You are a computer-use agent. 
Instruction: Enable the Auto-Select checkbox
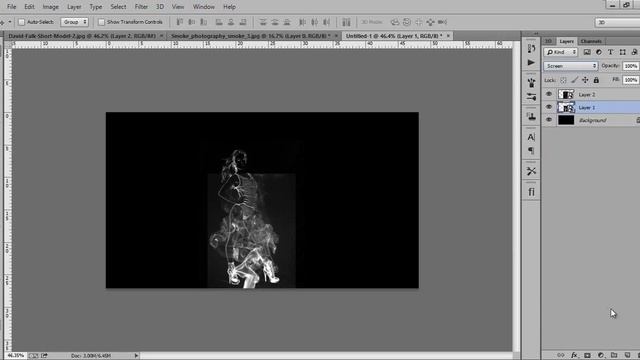click(22, 22)
